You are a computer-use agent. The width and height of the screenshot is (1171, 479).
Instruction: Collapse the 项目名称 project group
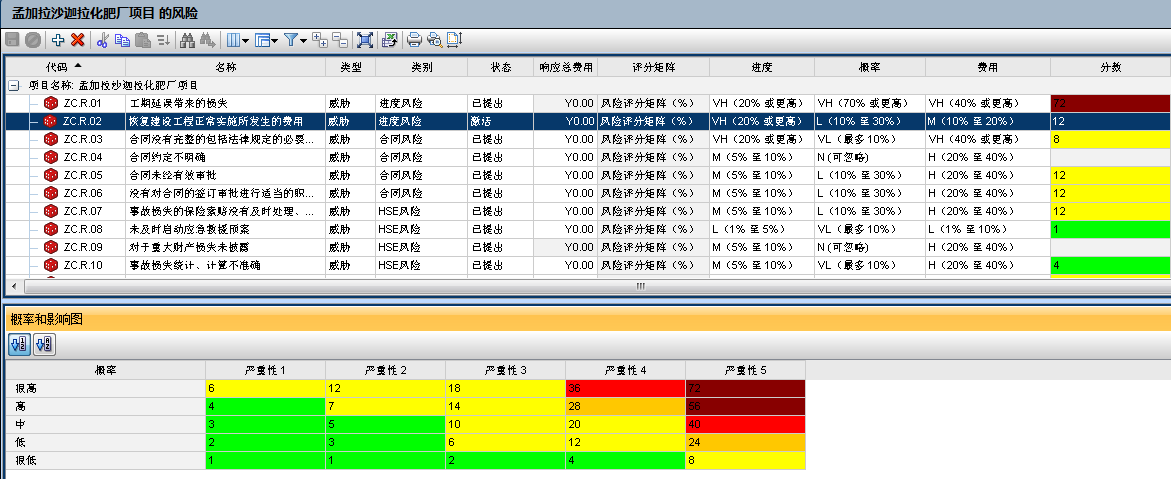pos(14,86)
